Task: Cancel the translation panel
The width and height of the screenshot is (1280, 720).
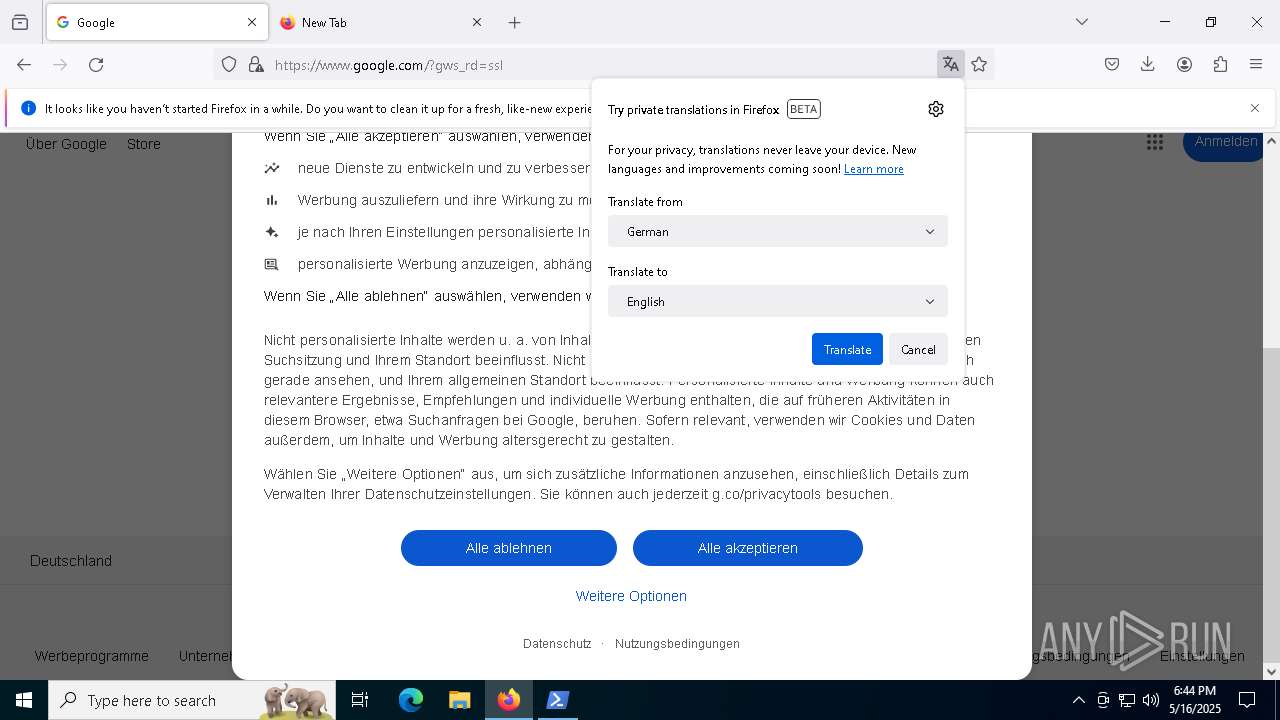Action: click(918, 349)
